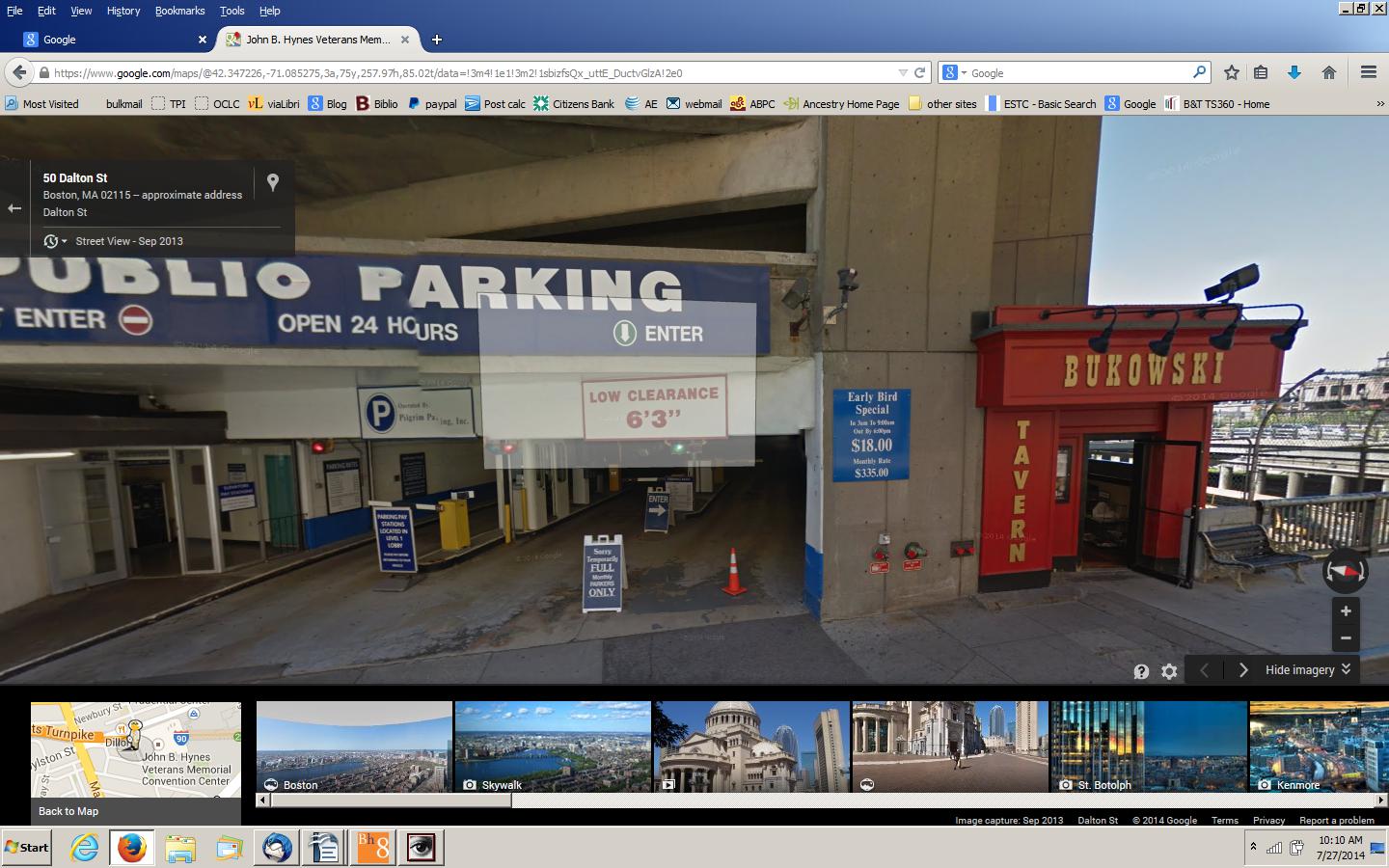This screenshot has width=1389, height=868.
Task: Open the Boston photo sphere thumbnail
Action: 354,746
